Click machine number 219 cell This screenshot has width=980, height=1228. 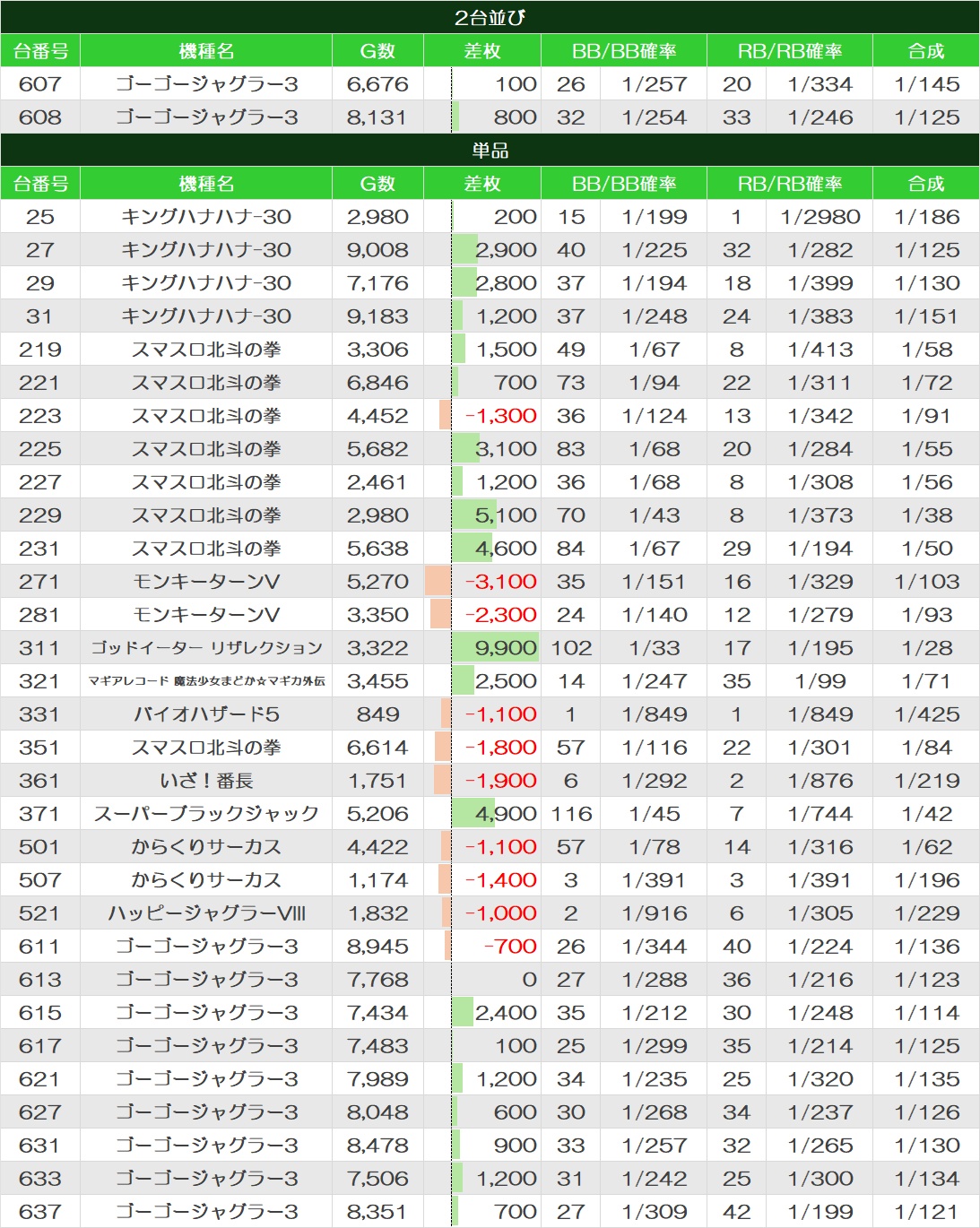pos(40,350)
